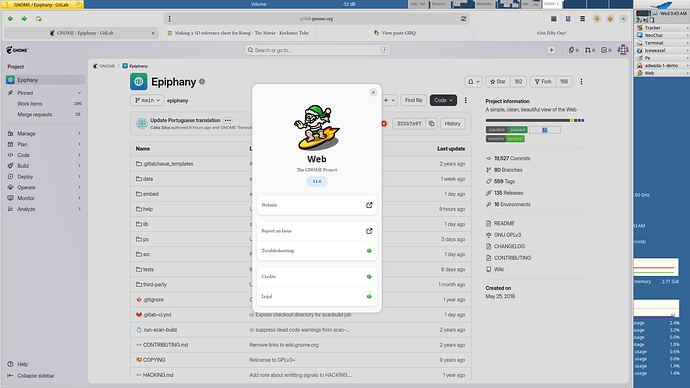Open Merge requests in the sidebar
Screen dimensions: 690x388
tap(45, 114)
